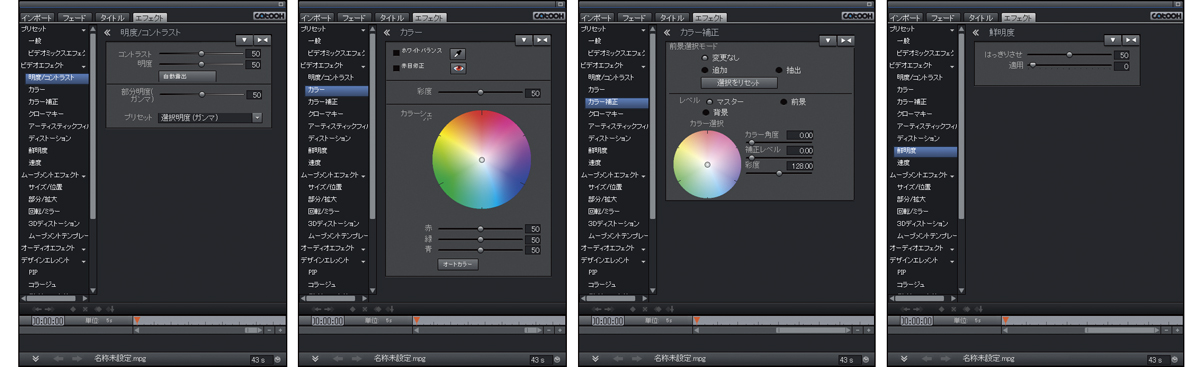This screenshot has height=367, width=1200.
Task: Select the 抽出 radio option
Action: click(779, 71)
